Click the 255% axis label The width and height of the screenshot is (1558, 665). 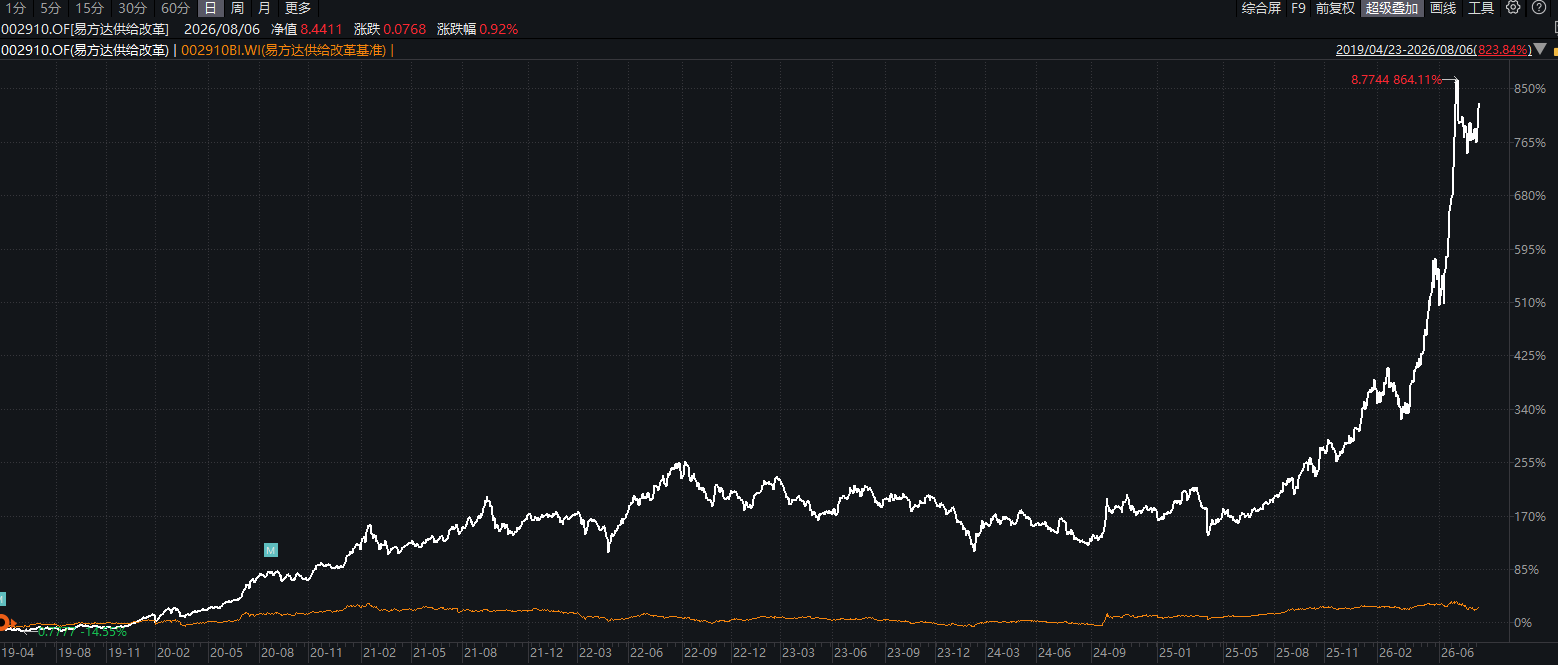tap(1530, 463)
